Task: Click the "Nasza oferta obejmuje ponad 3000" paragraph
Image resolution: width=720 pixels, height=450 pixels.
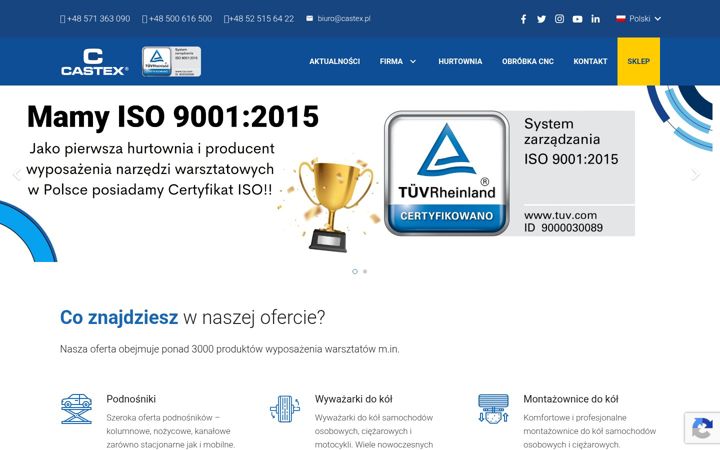Action: 230,349
